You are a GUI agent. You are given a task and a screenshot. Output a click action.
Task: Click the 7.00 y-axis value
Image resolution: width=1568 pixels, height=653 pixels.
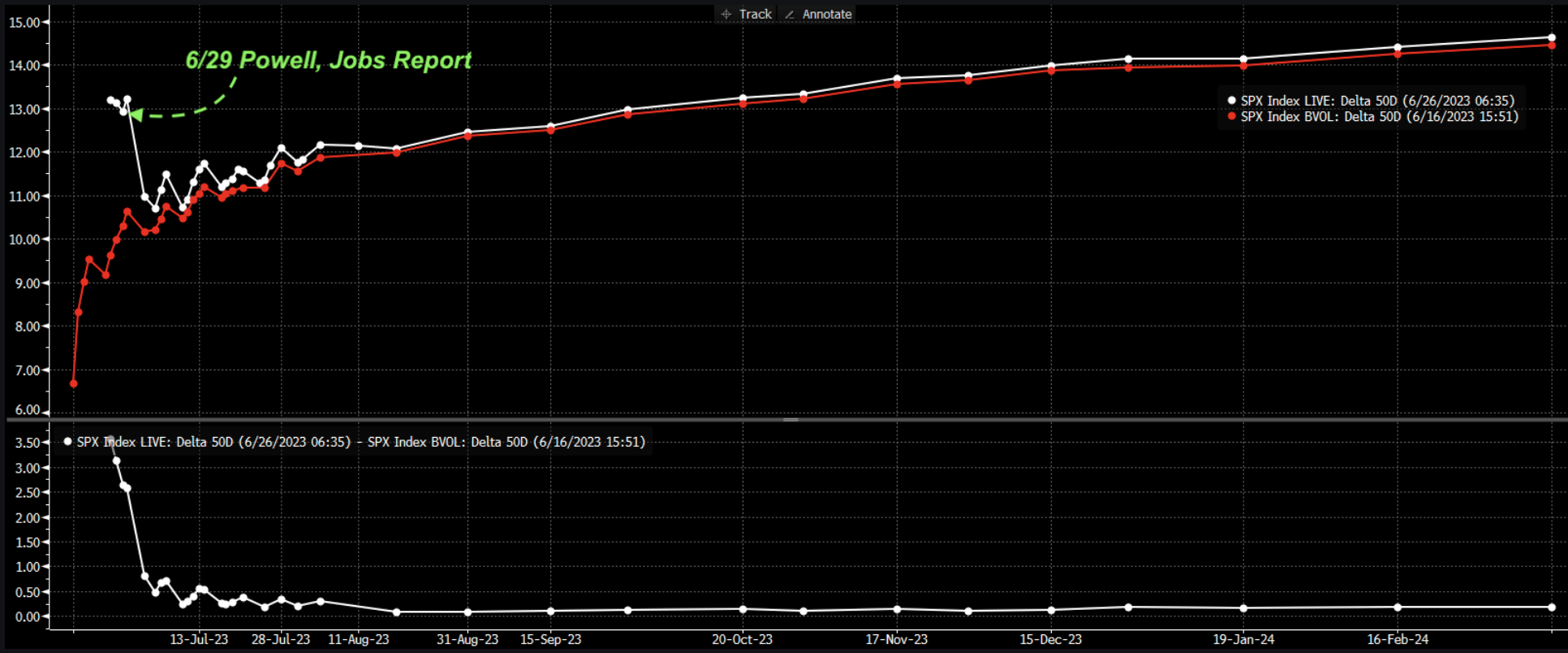pos(28,370)
